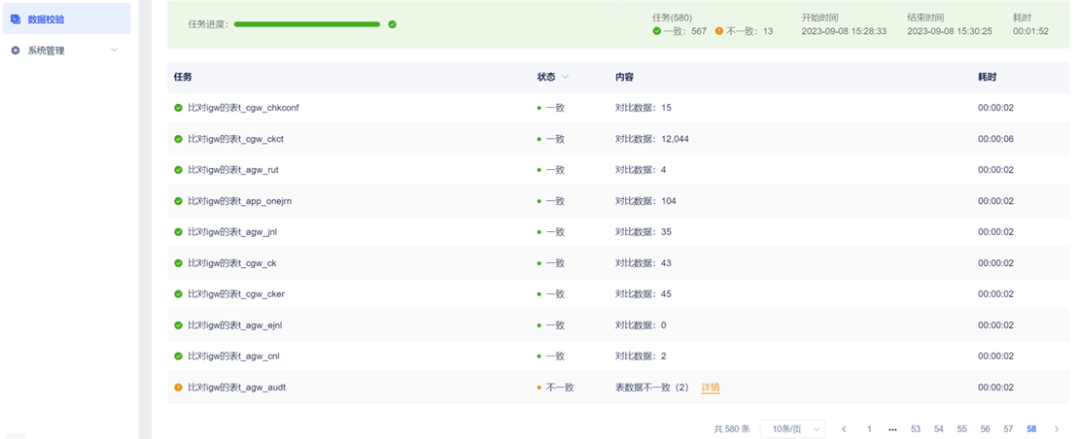Go to page 55
This screenshot has width=1080, height=439.
coord(962,429)
